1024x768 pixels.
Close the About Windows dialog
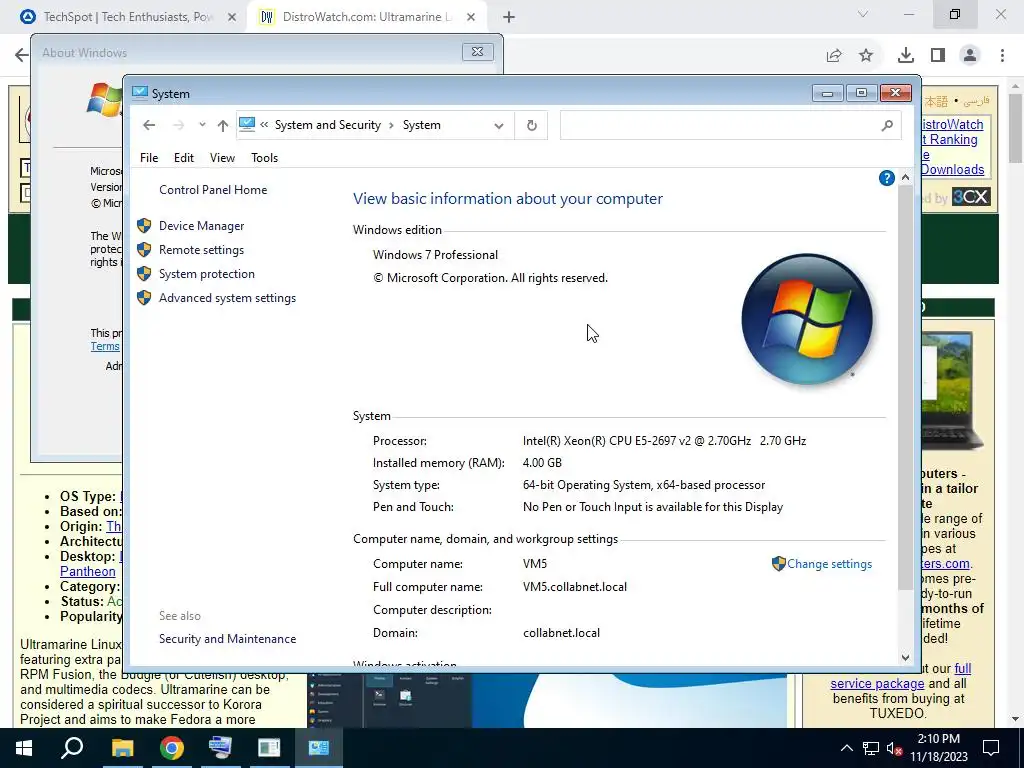477,52
